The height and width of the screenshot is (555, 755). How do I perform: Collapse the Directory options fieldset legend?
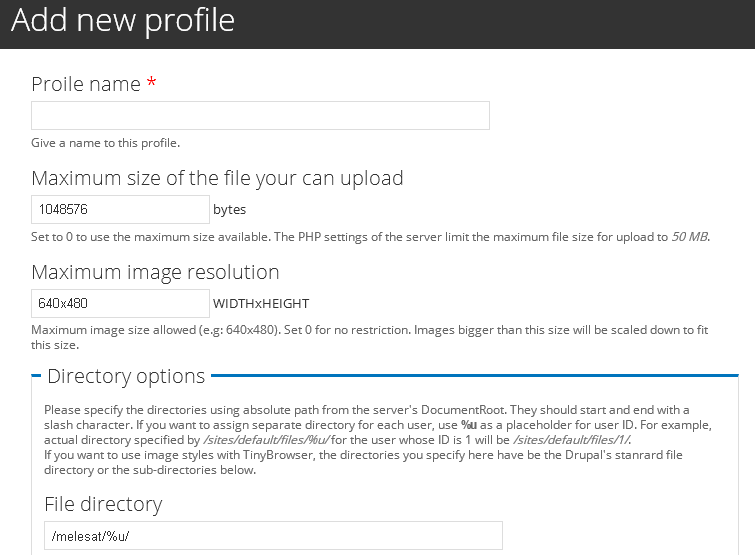pos(126,376)
